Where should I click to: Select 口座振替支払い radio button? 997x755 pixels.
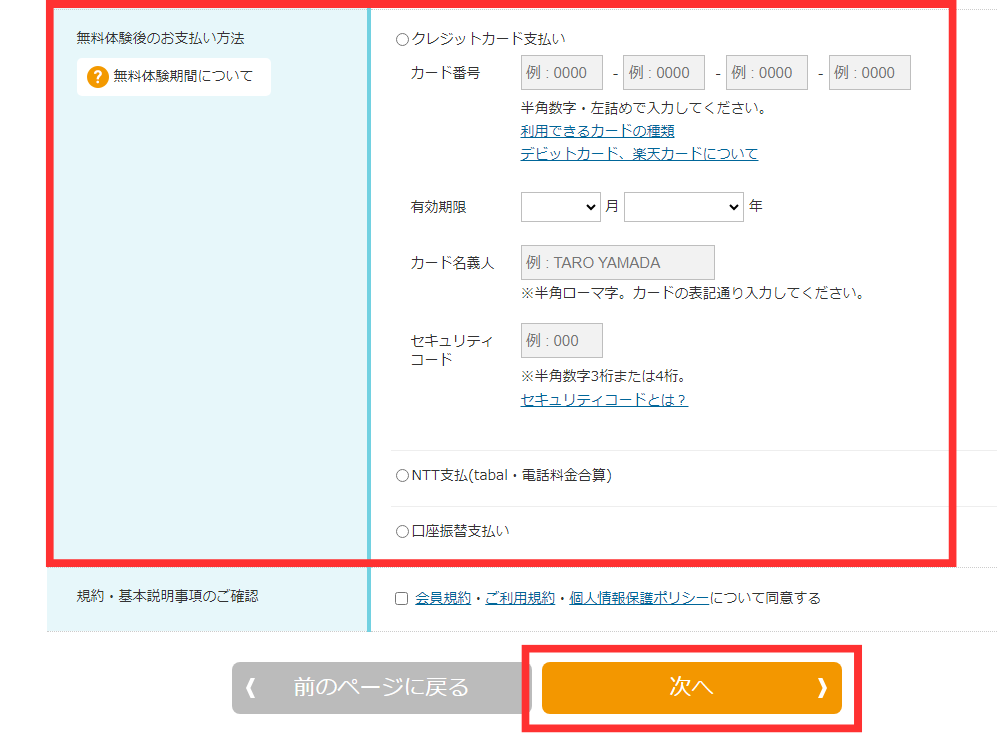coord(403,532)
